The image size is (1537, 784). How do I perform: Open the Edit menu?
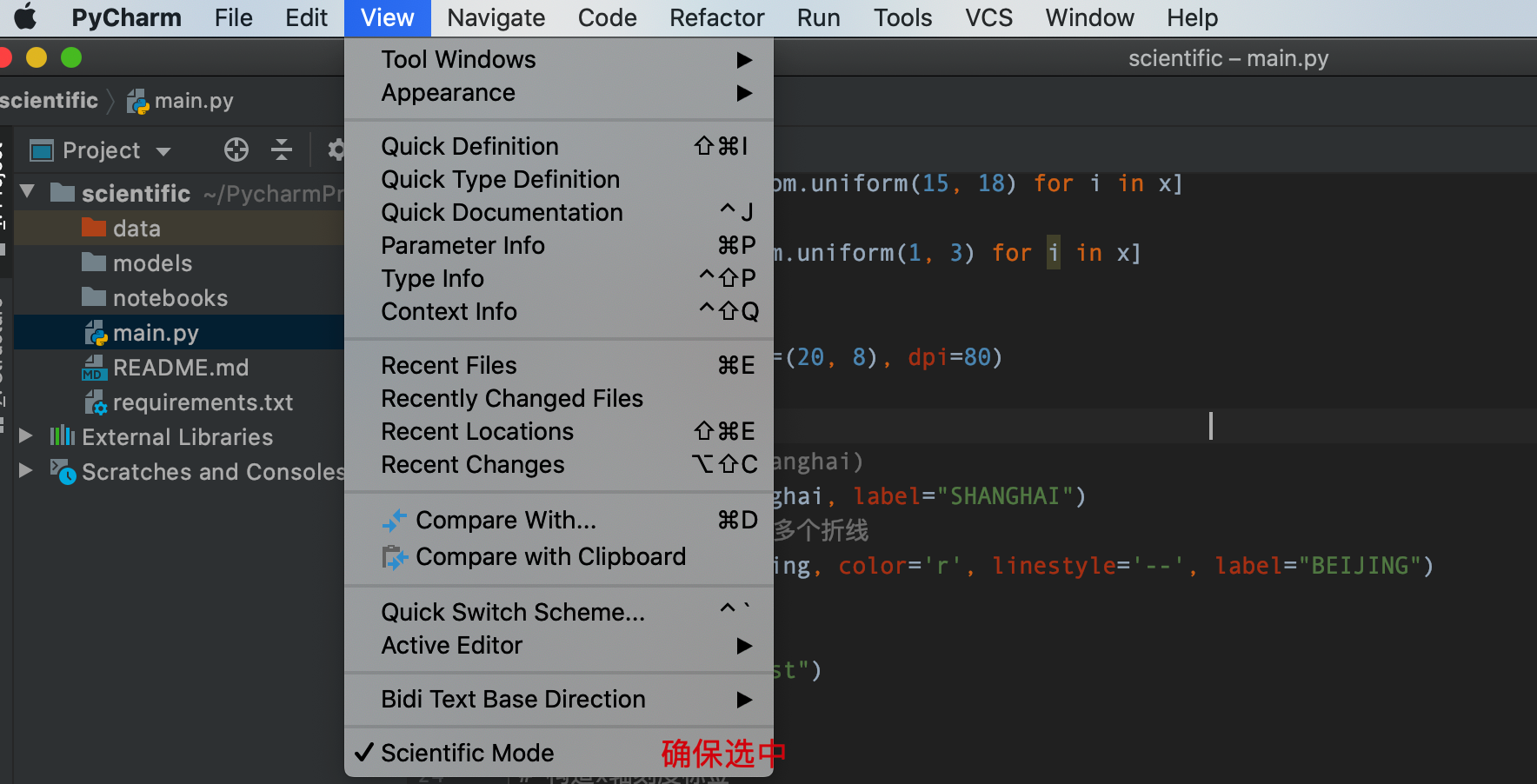(306, 17)
